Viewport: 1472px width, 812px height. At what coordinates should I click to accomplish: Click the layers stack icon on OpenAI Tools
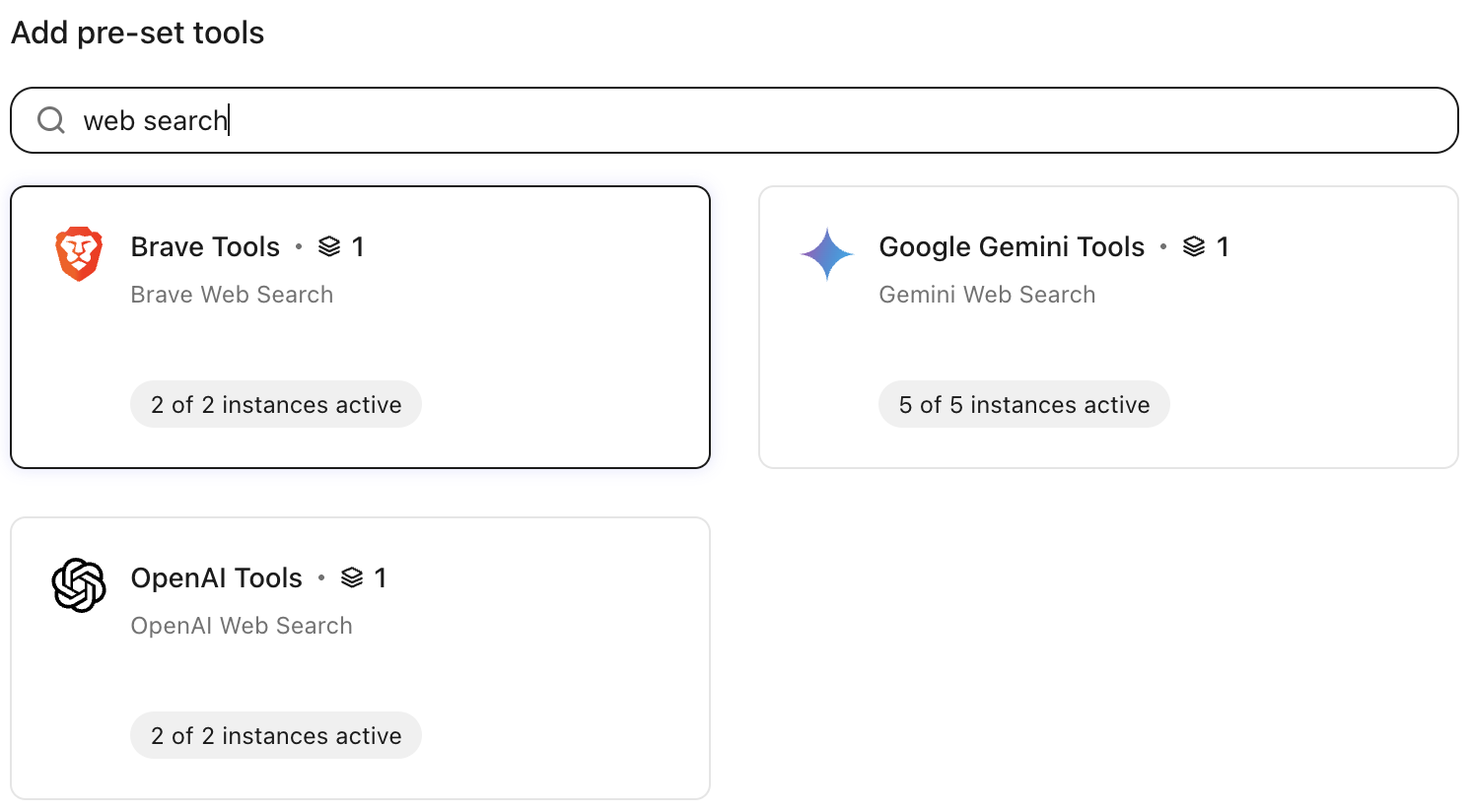352,577
